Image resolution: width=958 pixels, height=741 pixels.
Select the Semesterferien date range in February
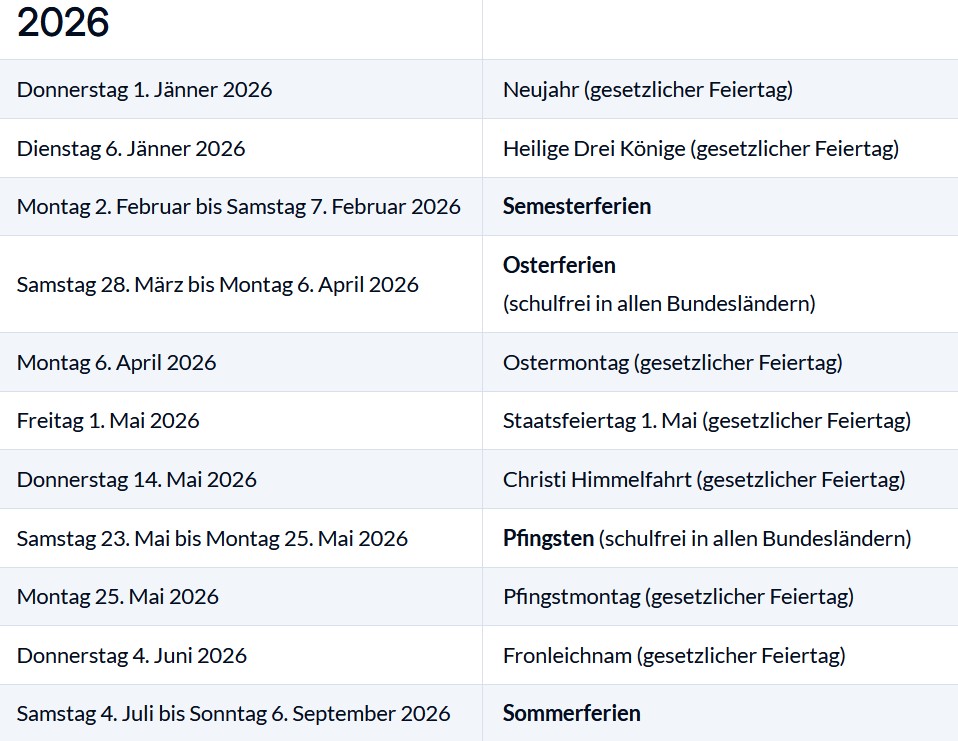pos(238,207)
